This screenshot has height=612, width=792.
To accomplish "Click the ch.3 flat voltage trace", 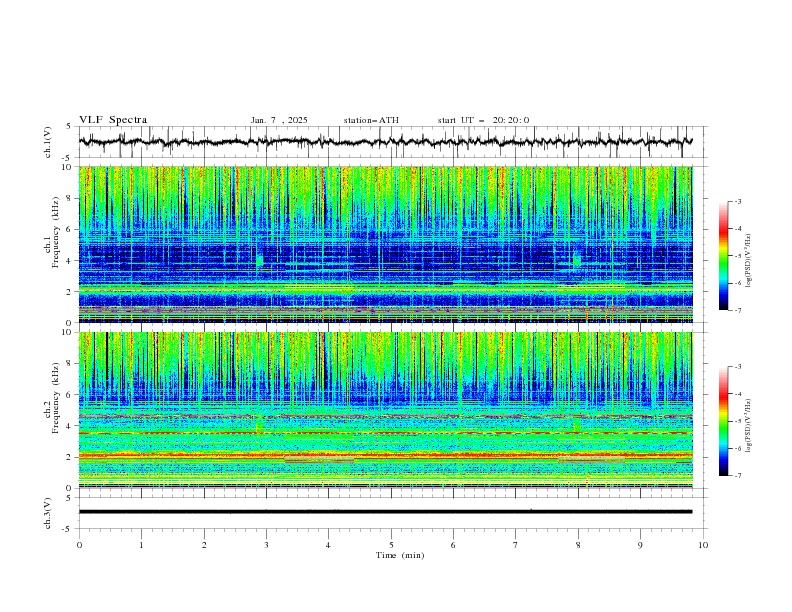I will click(386, 512).
